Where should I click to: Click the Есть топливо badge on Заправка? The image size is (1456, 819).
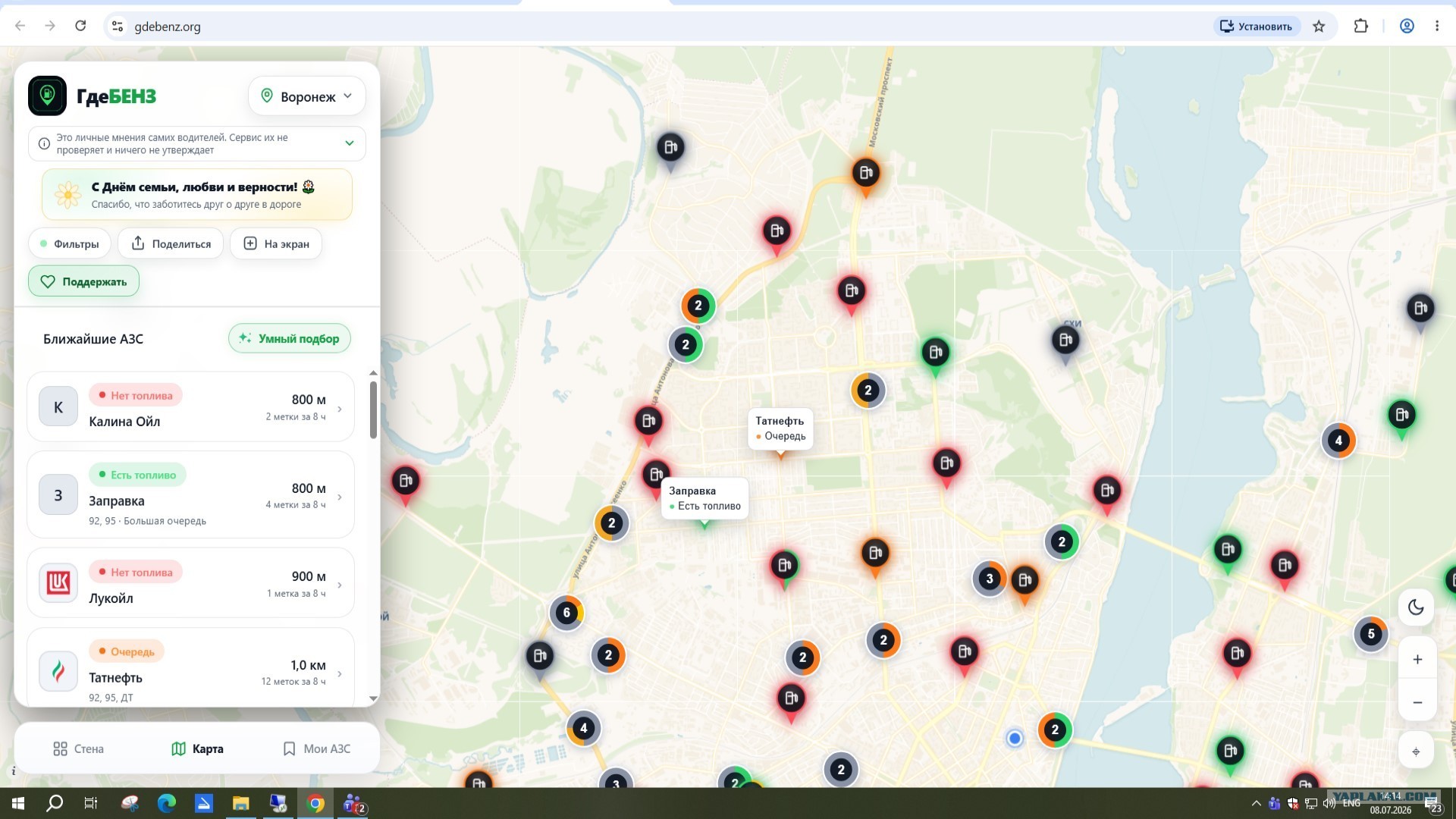[x=137, y=475]
